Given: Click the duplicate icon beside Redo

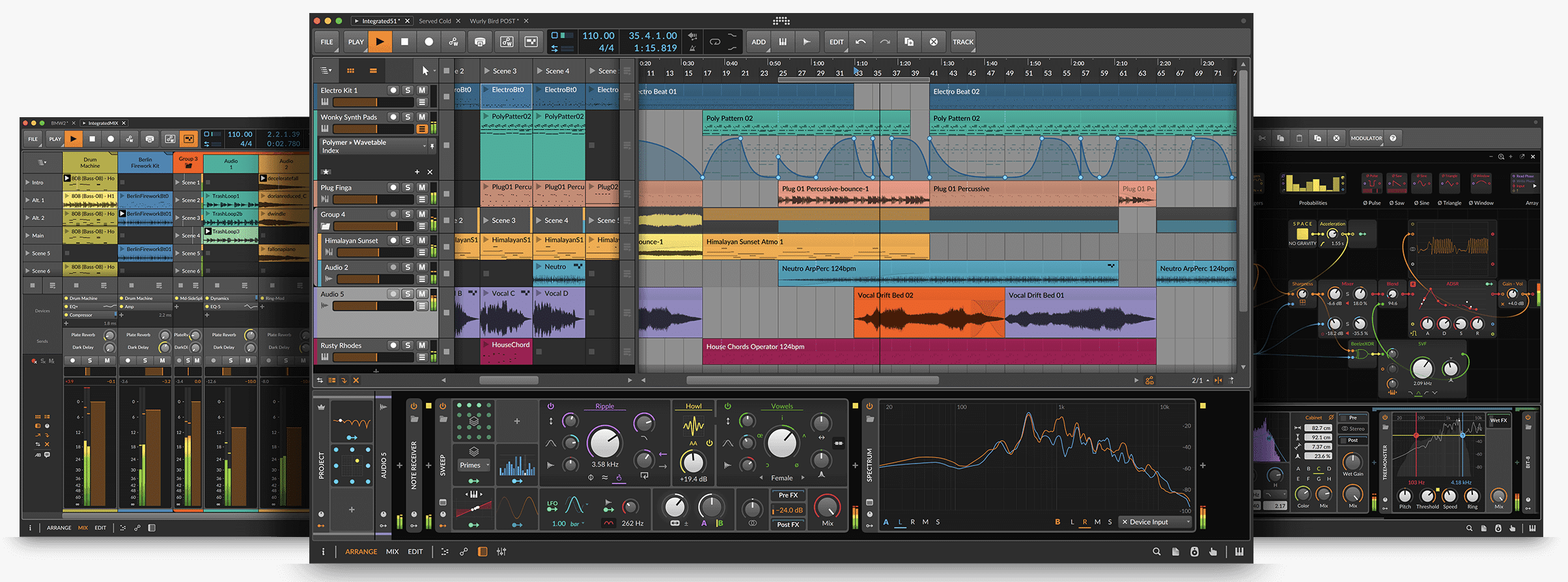Looking at the screenshot, I should click(909, 42).
